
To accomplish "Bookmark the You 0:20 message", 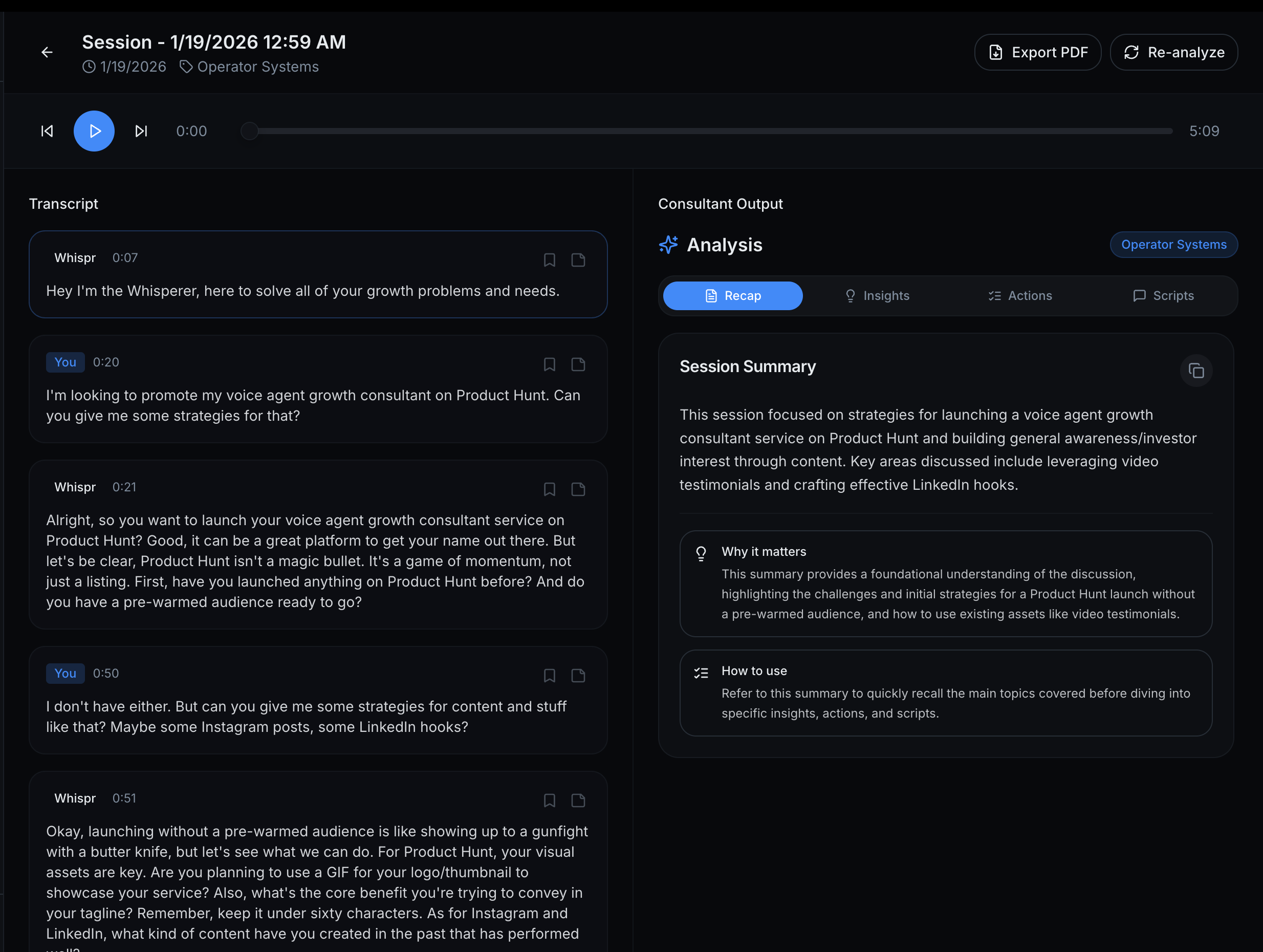I will [549, 365].
